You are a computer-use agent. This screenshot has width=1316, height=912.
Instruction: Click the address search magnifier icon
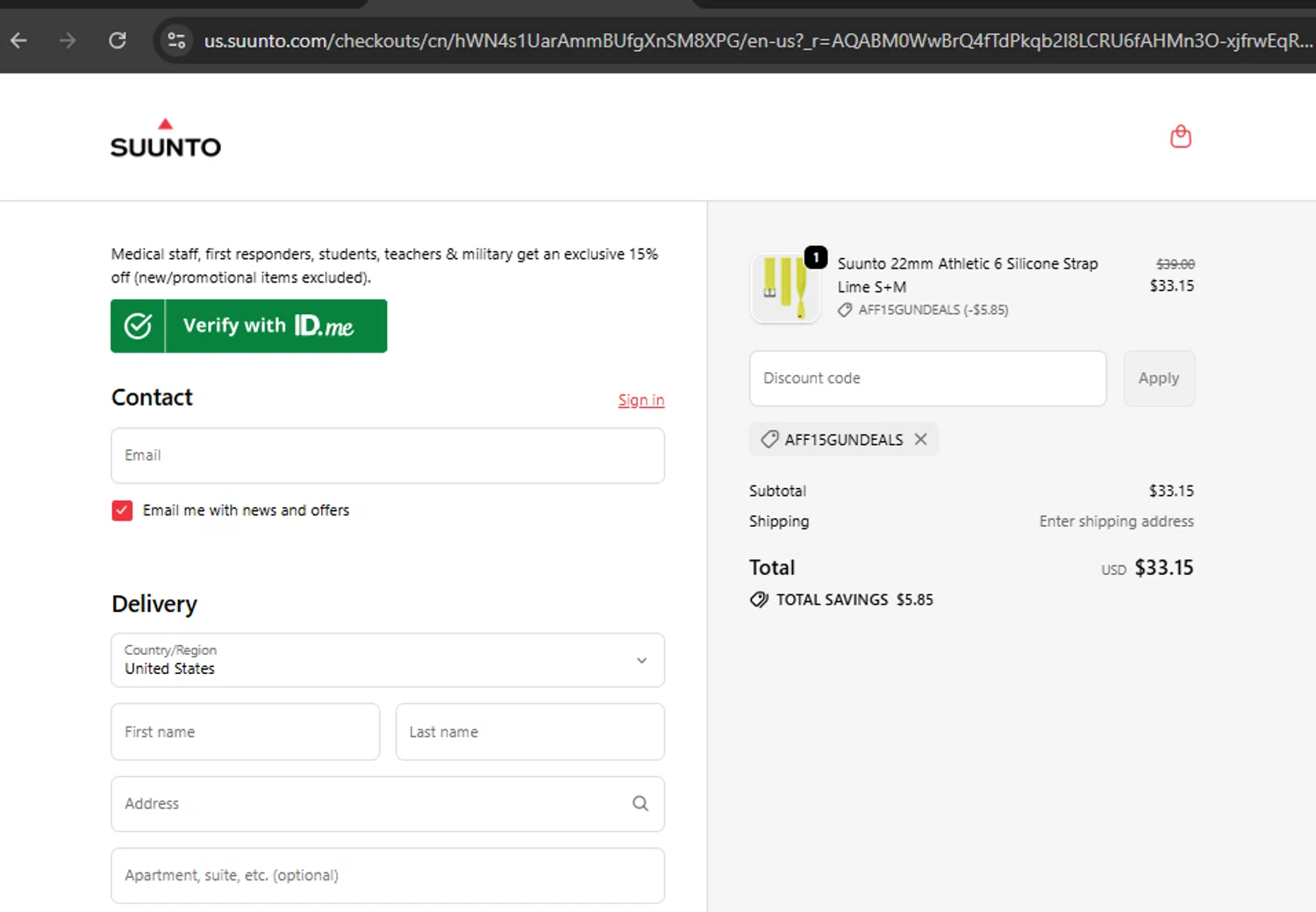[640, 803]
